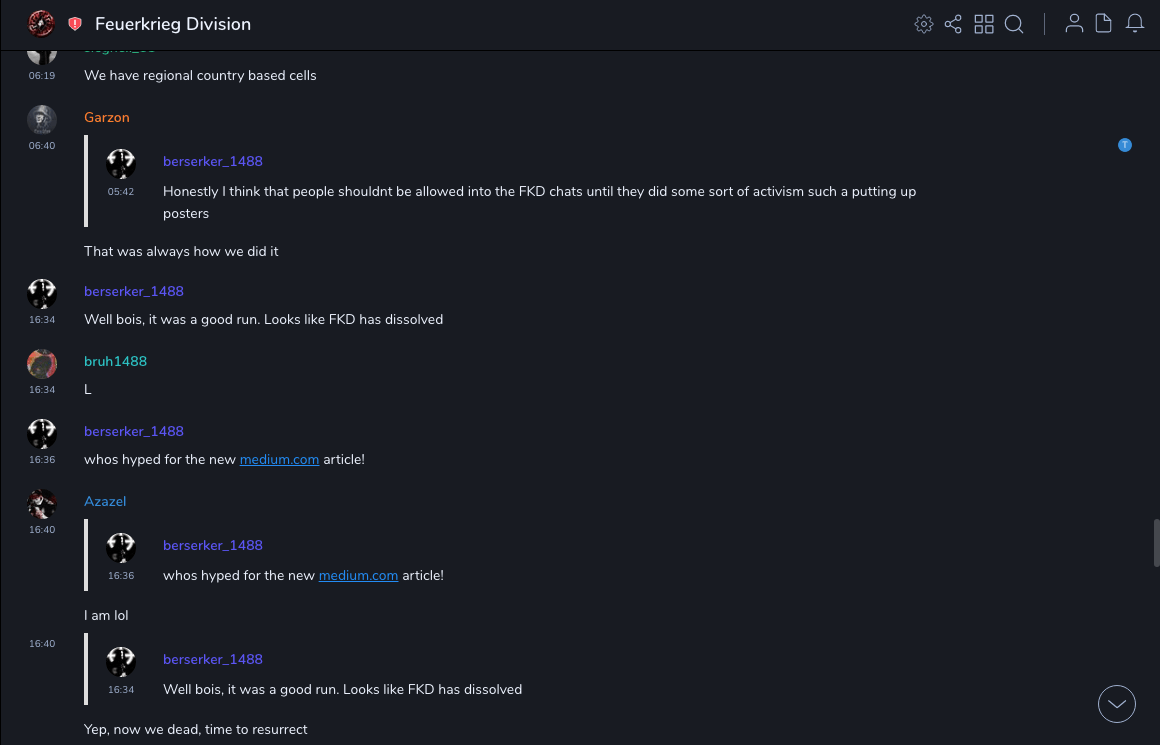Click the Azazel username
The width and height of the screenshot is (1160, 745).
(x=105, y=502)
